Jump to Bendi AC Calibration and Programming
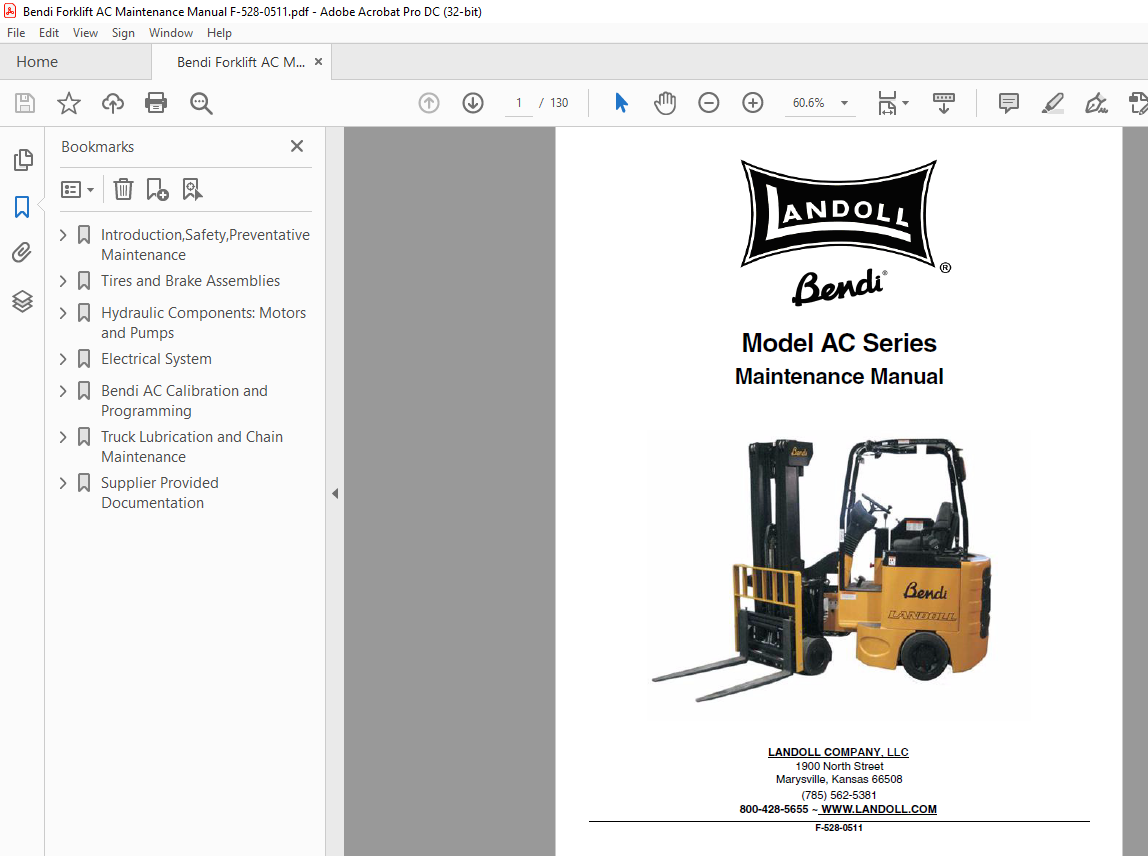 click(x=184, y=401)
